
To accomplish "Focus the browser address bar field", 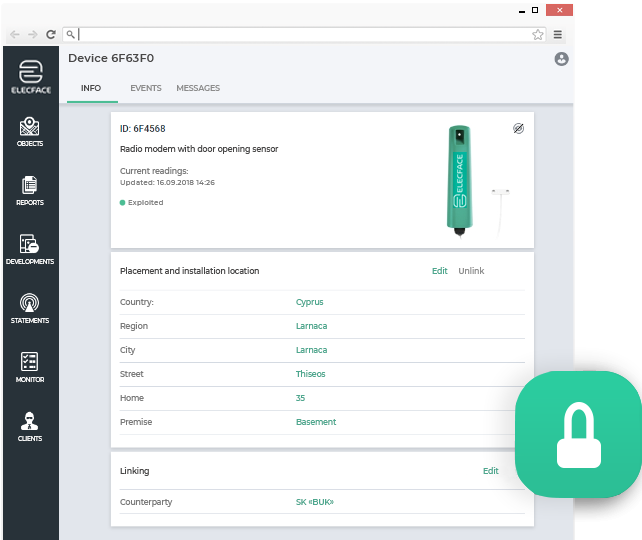I will (x=305, y=34).
